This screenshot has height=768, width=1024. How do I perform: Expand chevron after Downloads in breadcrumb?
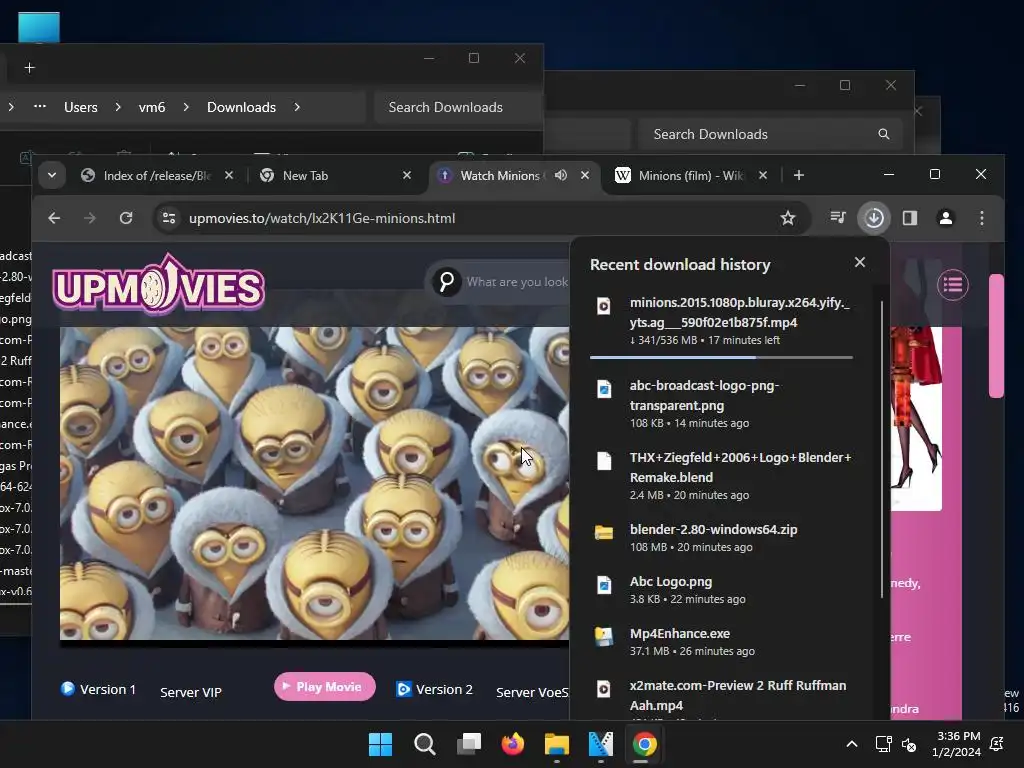click(297, 106)
